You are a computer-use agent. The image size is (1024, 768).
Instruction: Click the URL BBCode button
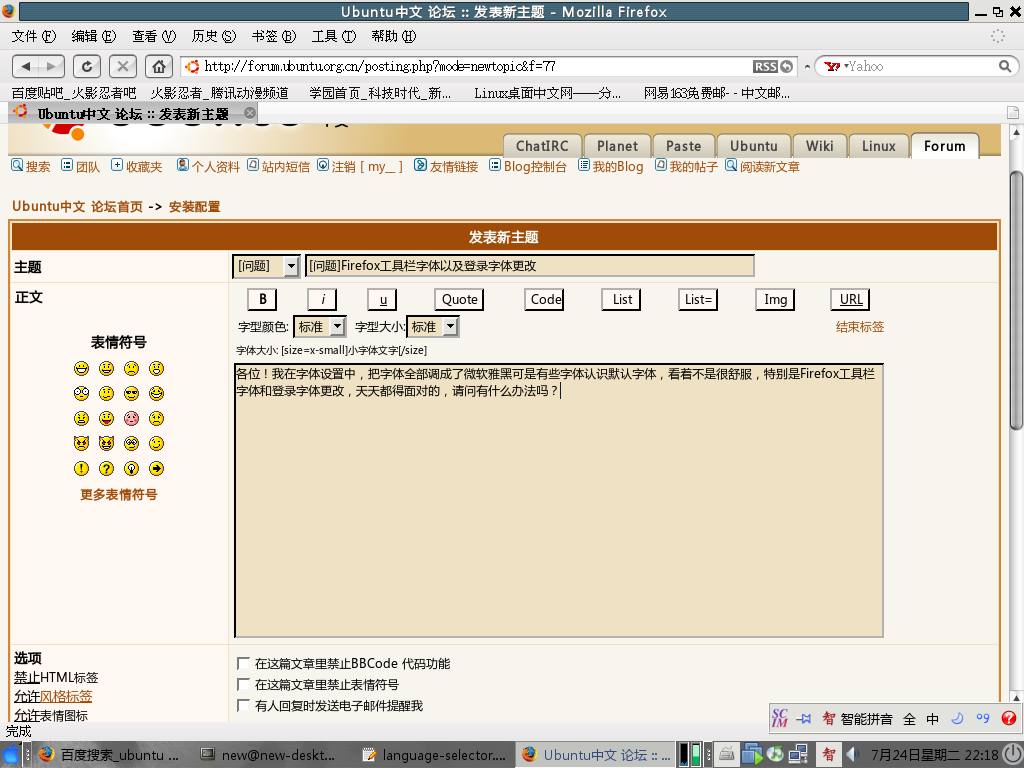[850, 299]
